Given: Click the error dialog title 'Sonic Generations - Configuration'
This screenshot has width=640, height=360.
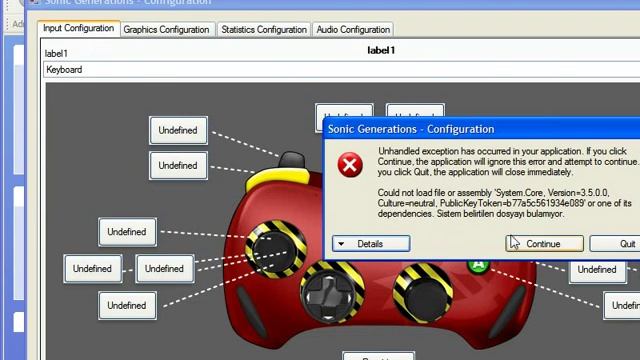Looking at the screenshot, I should click(411, 129).
